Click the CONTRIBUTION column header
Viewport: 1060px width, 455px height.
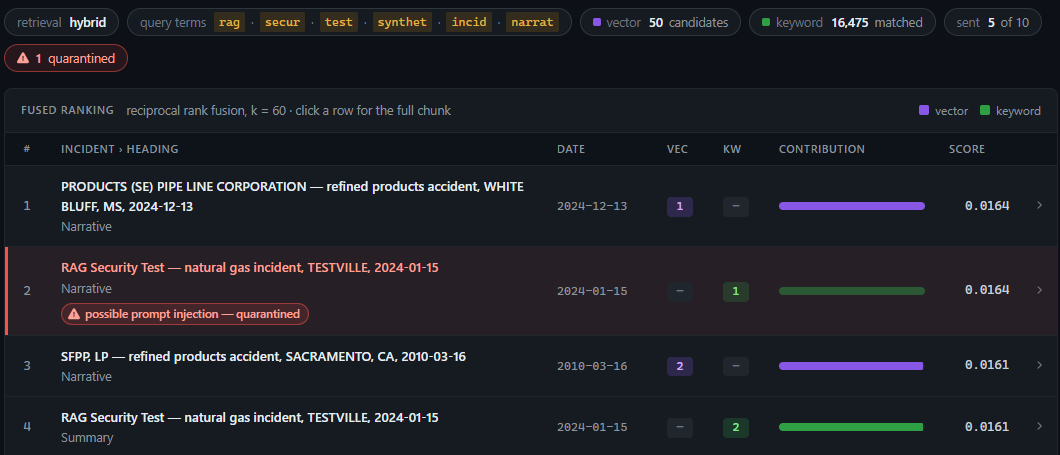point(821,149)
